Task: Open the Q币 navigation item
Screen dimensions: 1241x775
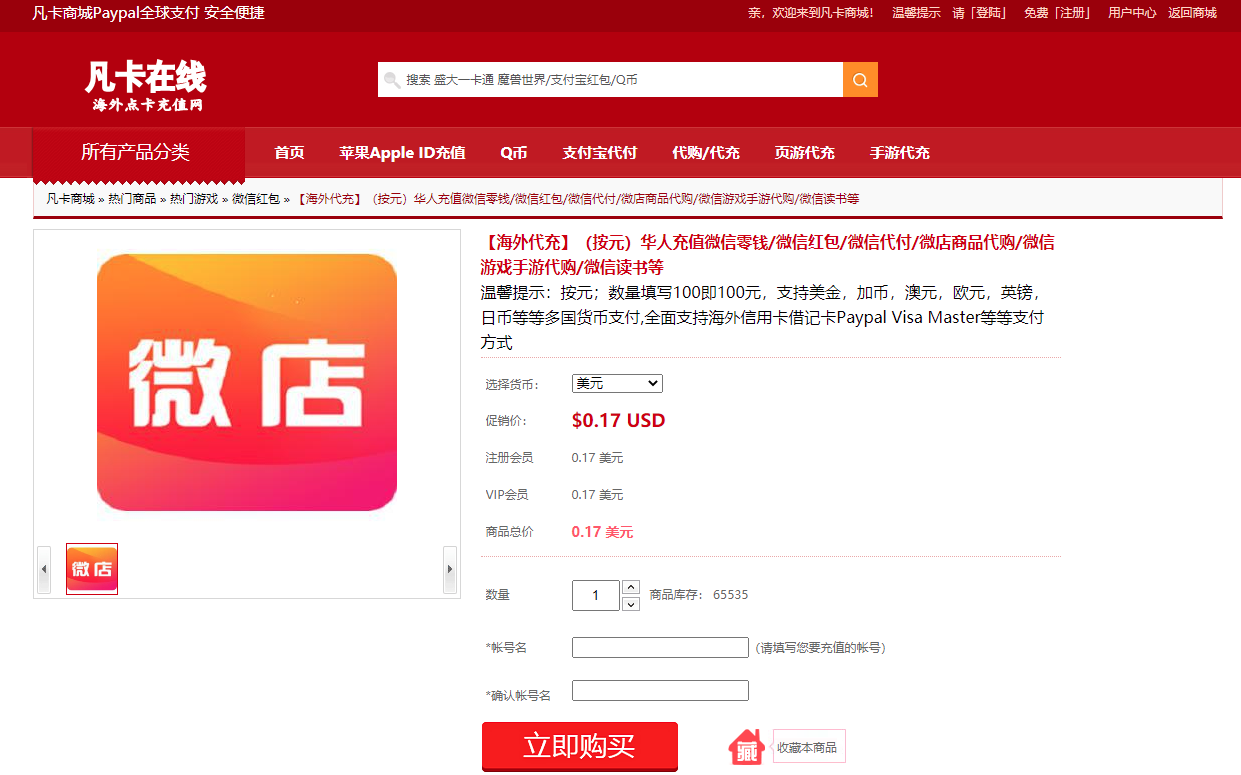Action: pos(514,153)
